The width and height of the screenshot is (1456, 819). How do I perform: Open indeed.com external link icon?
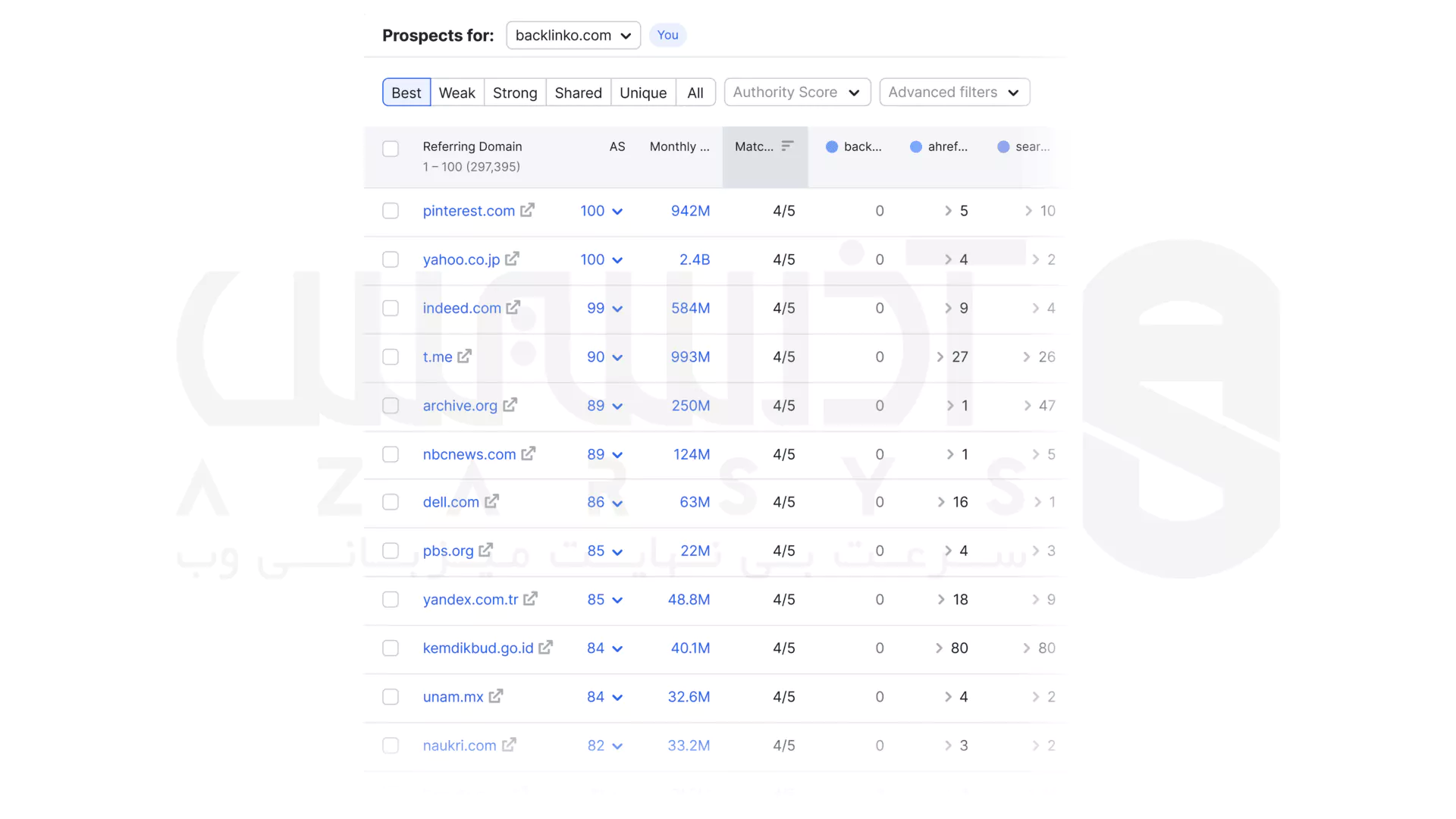[513, 307]
